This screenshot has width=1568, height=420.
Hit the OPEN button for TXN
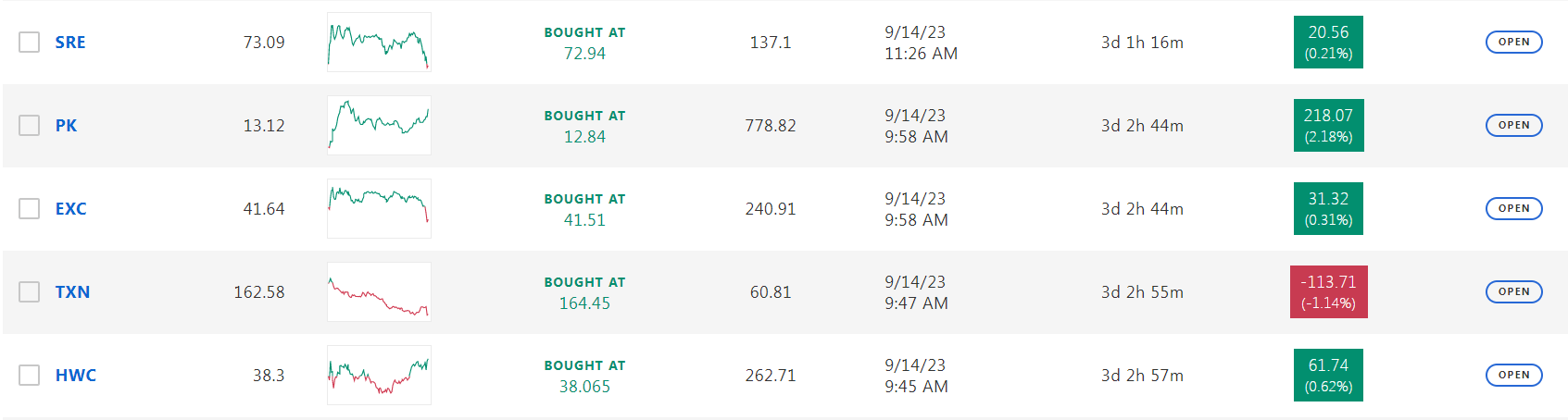click(x=1513, y=292)
